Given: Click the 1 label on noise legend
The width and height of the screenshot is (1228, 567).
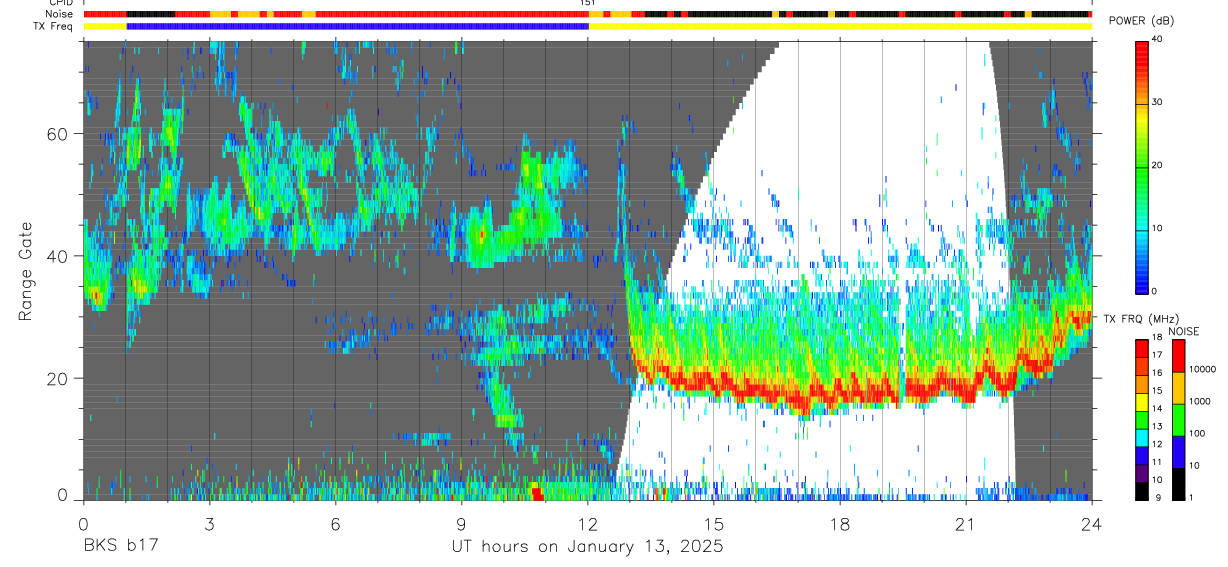Looking at the screenshot, I should click(1190, 497).
